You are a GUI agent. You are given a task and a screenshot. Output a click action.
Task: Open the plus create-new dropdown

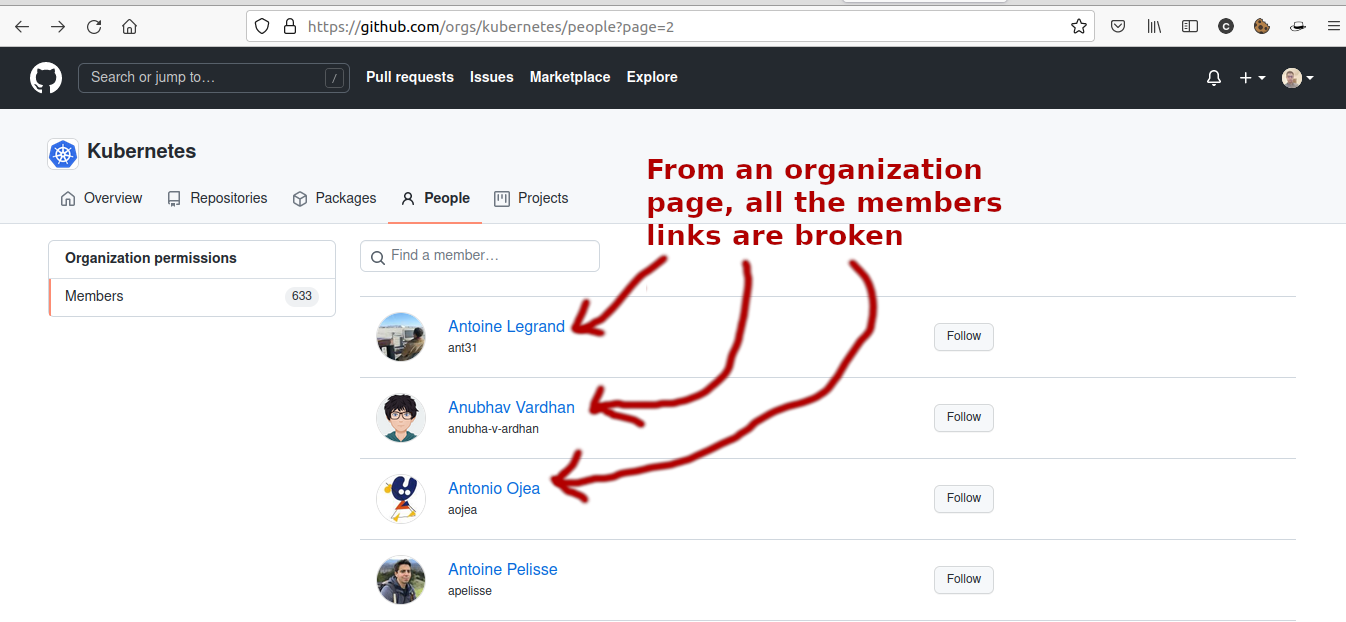(1252, 77)
